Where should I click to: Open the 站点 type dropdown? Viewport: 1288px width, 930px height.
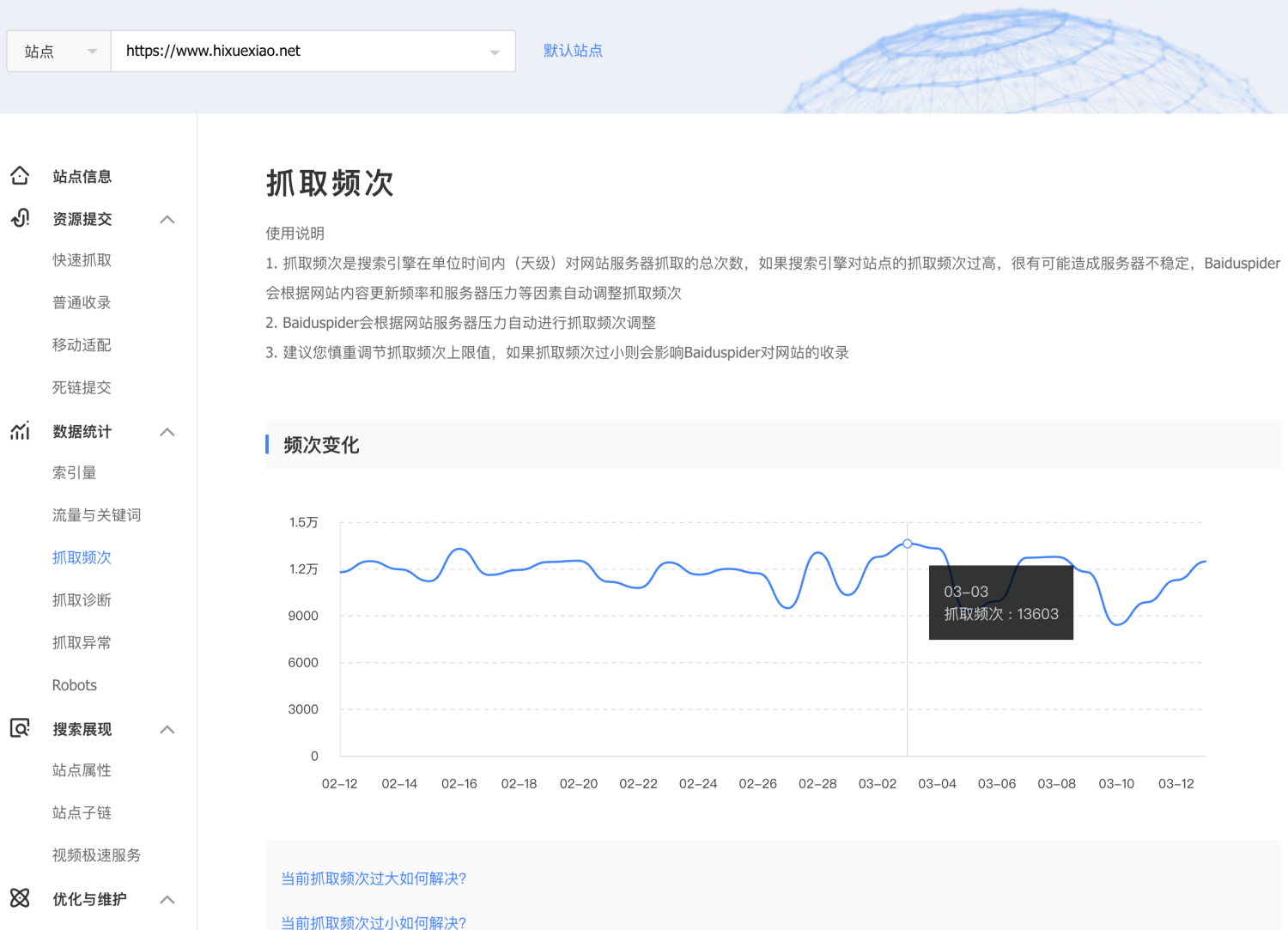click(x=59, y=52)
